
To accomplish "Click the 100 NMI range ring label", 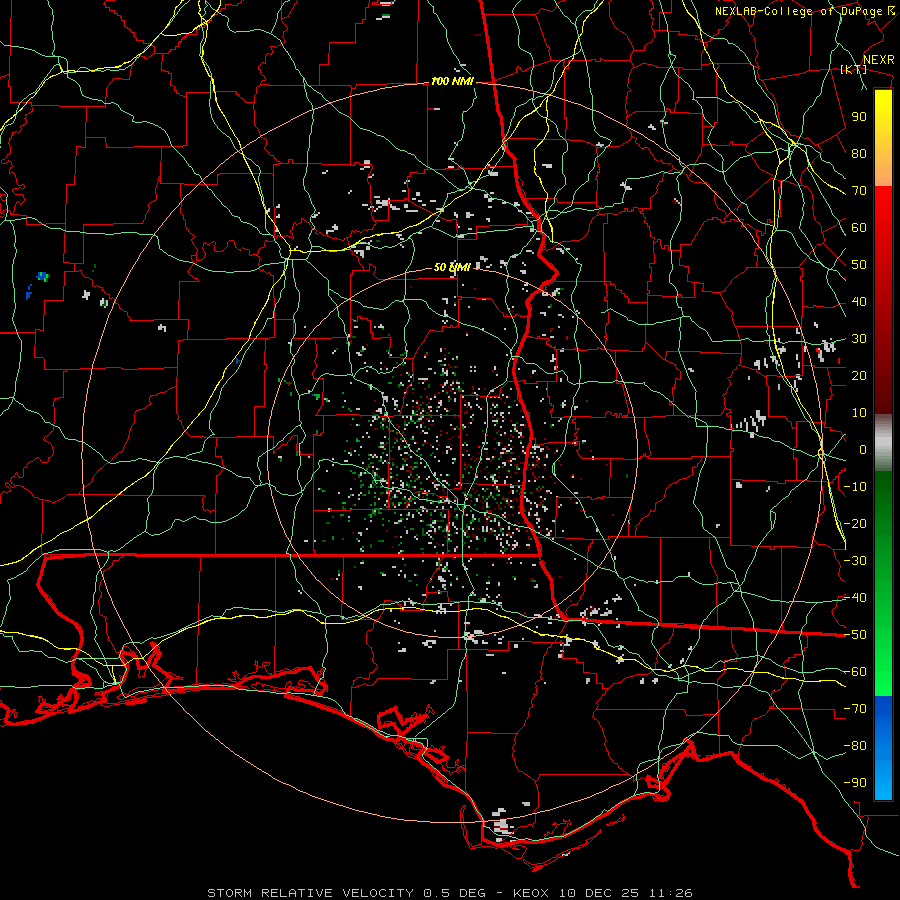I will pos(452,82).
